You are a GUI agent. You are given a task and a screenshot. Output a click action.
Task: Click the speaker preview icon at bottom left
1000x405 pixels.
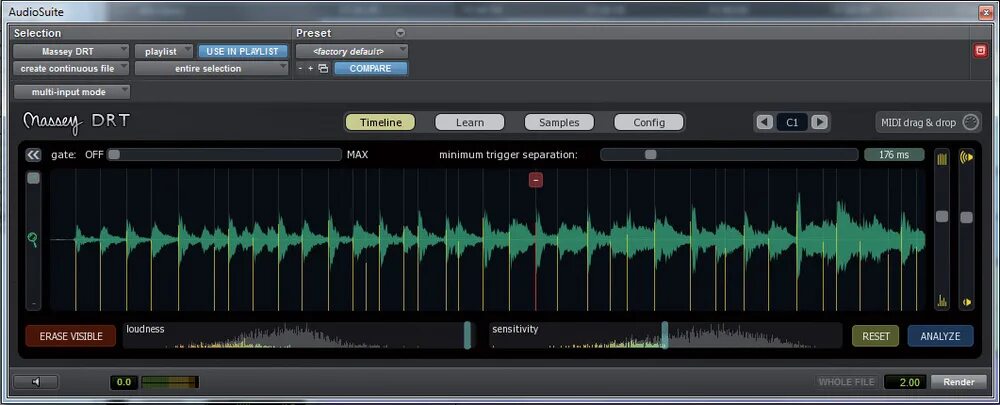pyautogui.click(x=36, y=382)
